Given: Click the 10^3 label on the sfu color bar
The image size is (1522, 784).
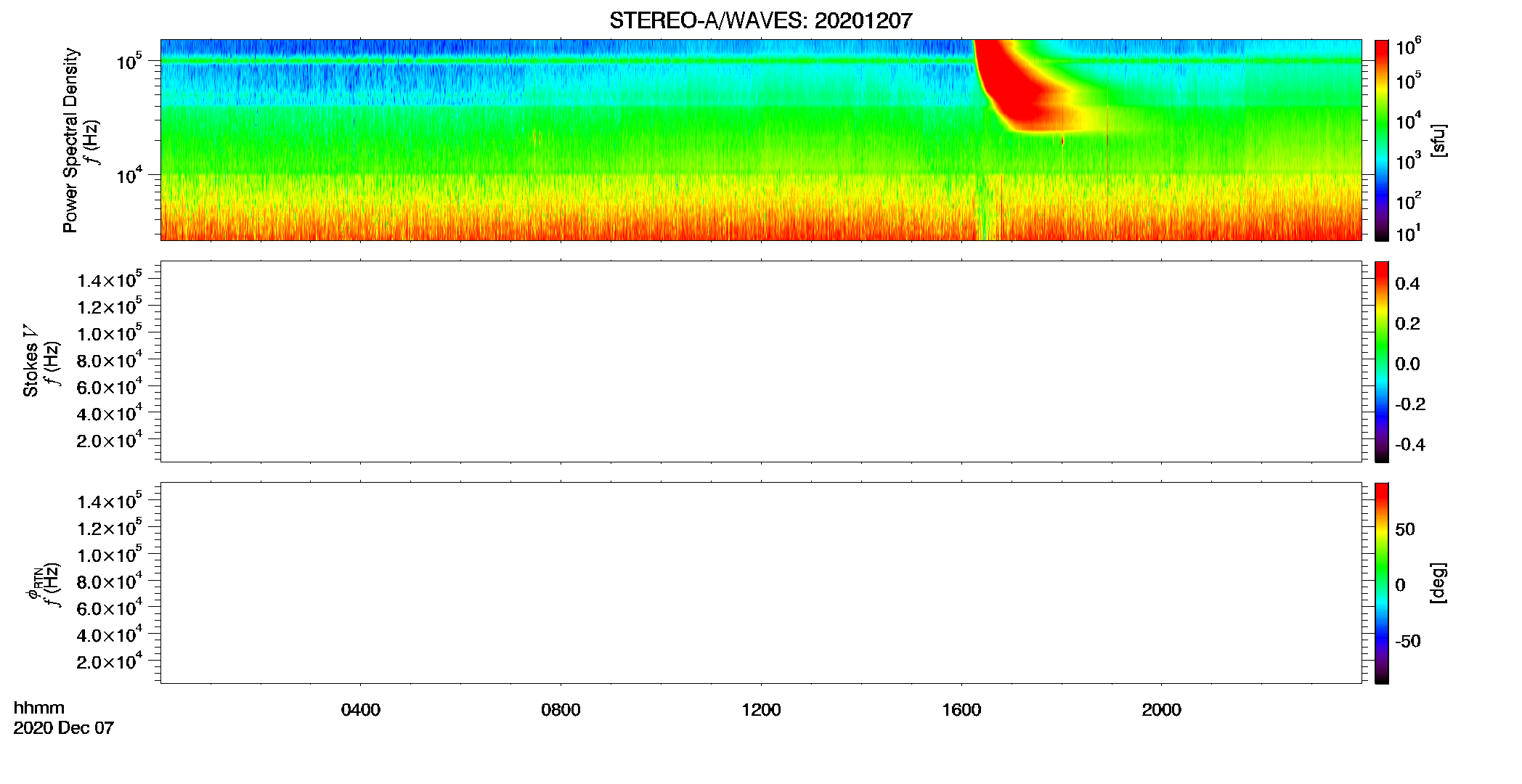Looking at the screenshot, I should pyautogui.click(x=1409, y=160).
